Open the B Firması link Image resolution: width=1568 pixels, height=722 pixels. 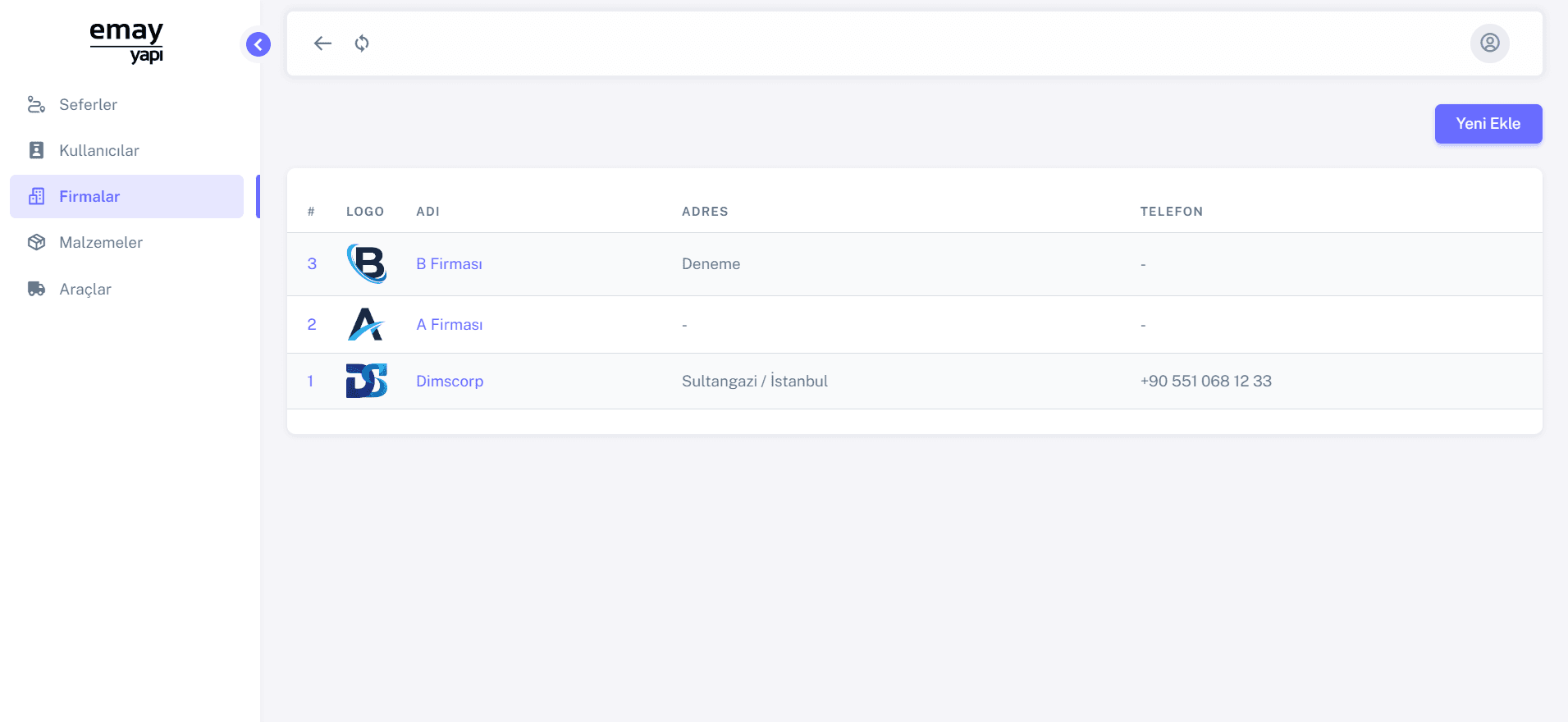(x=449, y=263)
